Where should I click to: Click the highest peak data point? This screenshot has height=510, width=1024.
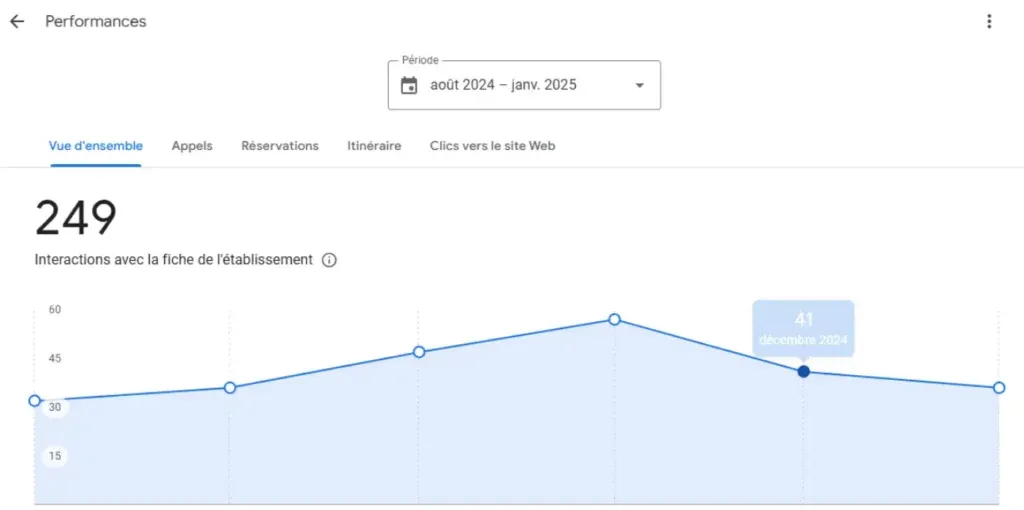[614, 319]
